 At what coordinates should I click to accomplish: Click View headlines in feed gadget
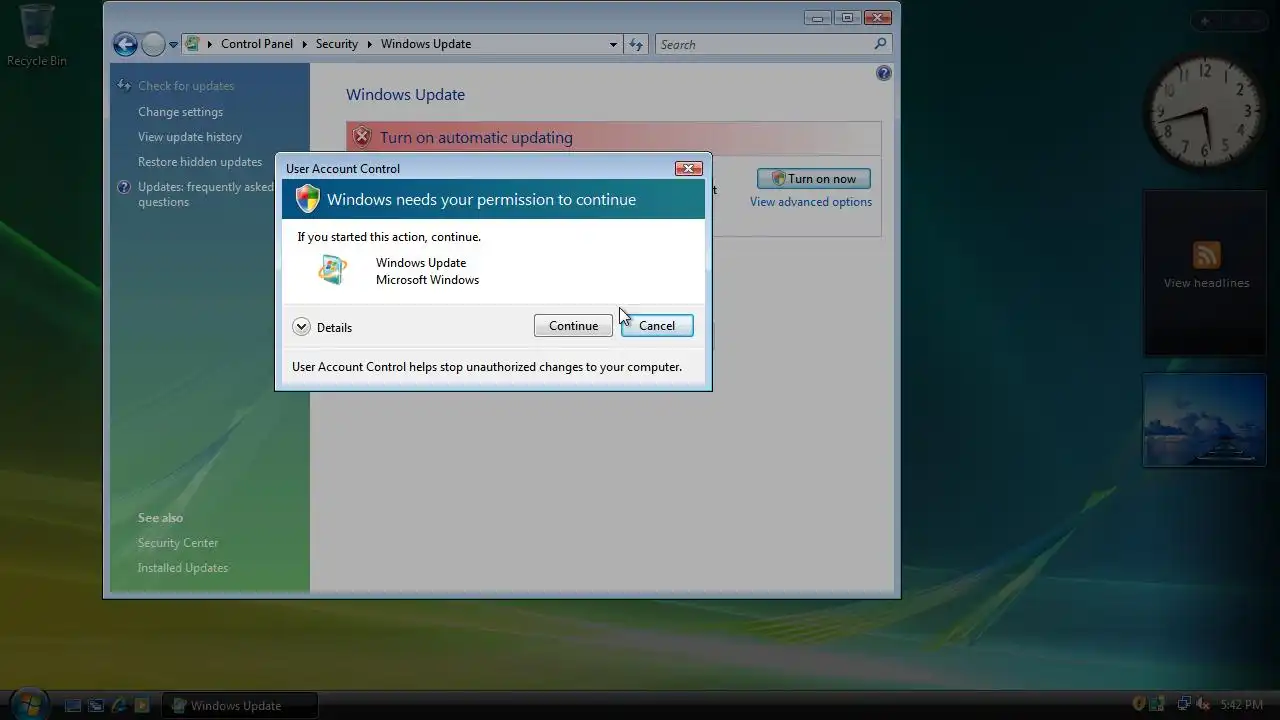[x=1206, y=283]
